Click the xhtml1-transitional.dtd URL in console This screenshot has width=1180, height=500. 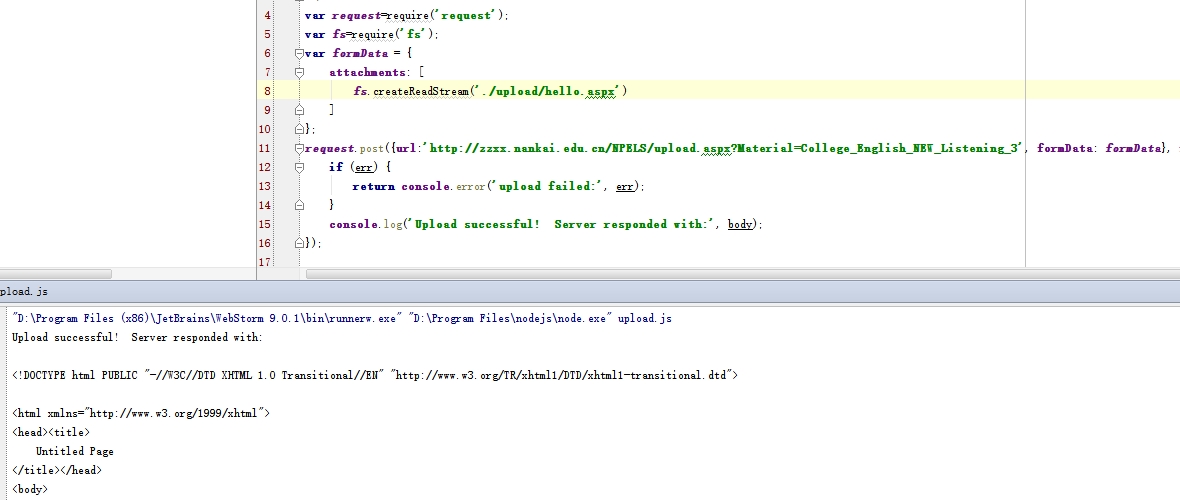[562, 375]
